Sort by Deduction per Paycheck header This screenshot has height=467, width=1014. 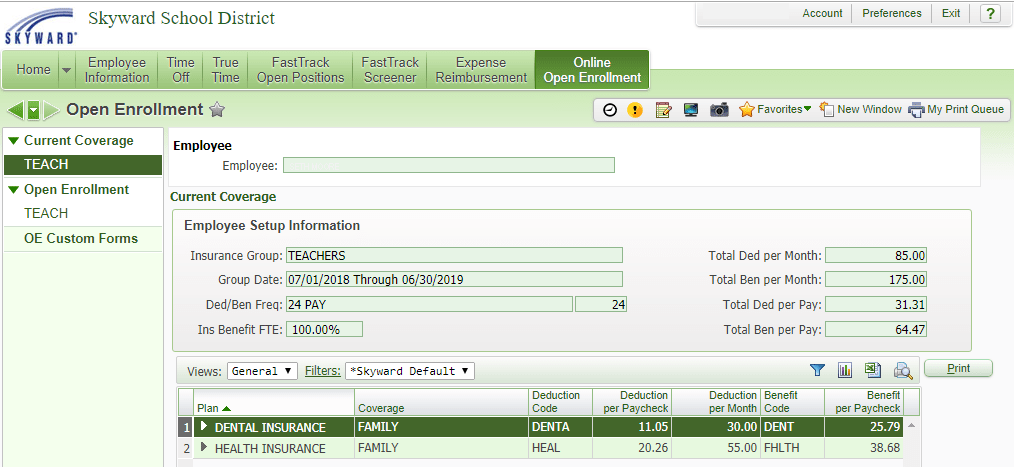click(631, 402)
